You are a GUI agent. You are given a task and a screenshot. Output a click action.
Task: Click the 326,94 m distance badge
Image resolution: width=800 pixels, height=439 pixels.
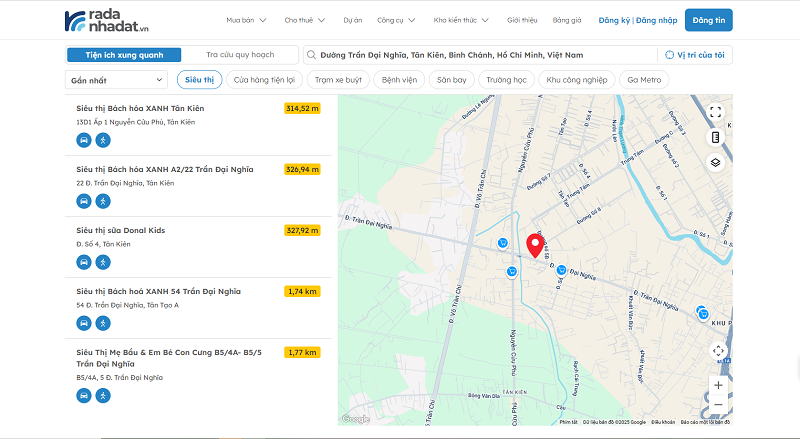[x=303, y=169]
